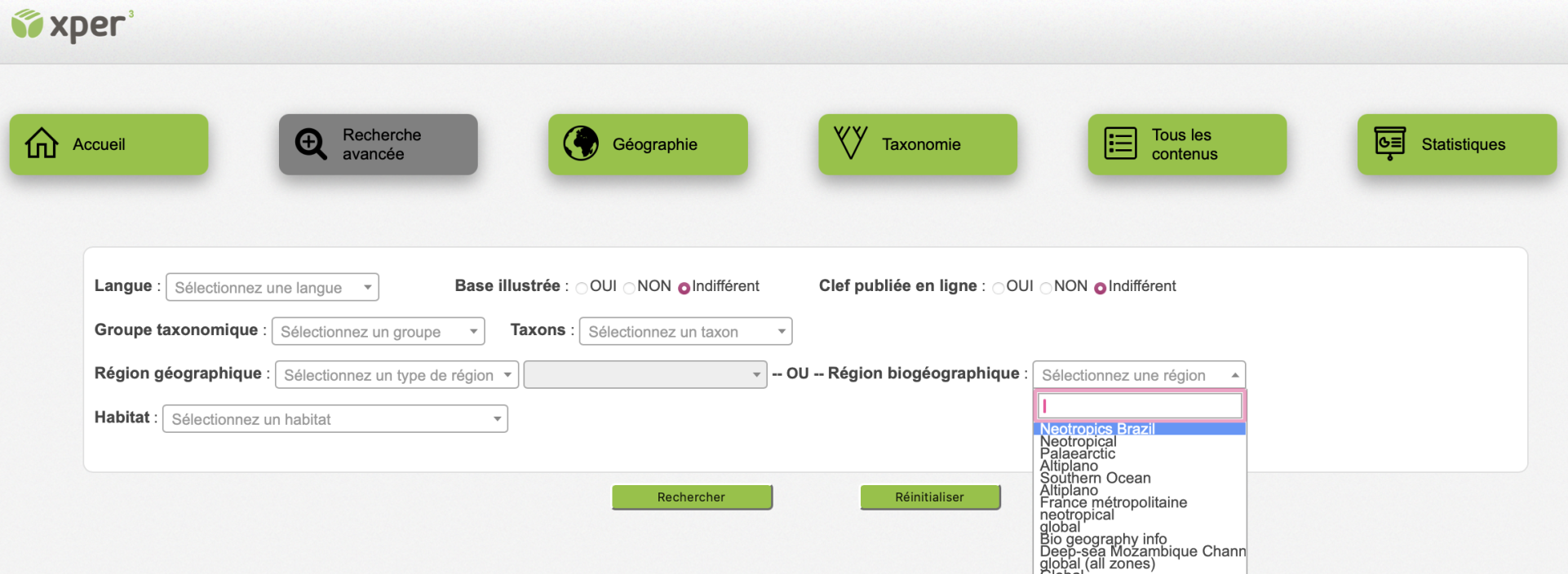Click the magnifier icon for Recherche avancée
The width and height of the screenshot is (1568, 574).
coord(311,144)
